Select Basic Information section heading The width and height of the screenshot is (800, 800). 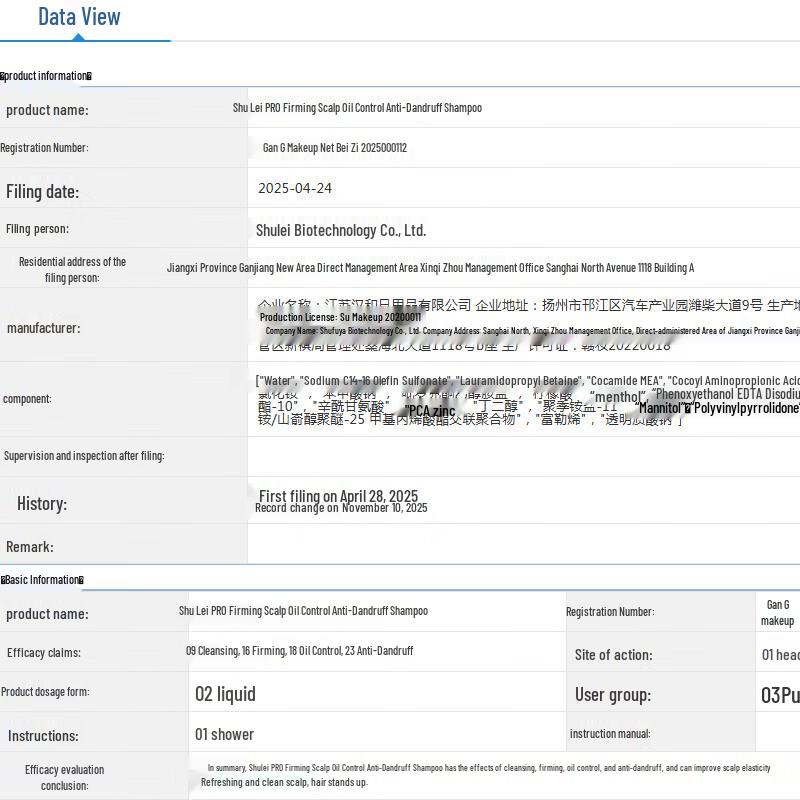tap(42, 580)
